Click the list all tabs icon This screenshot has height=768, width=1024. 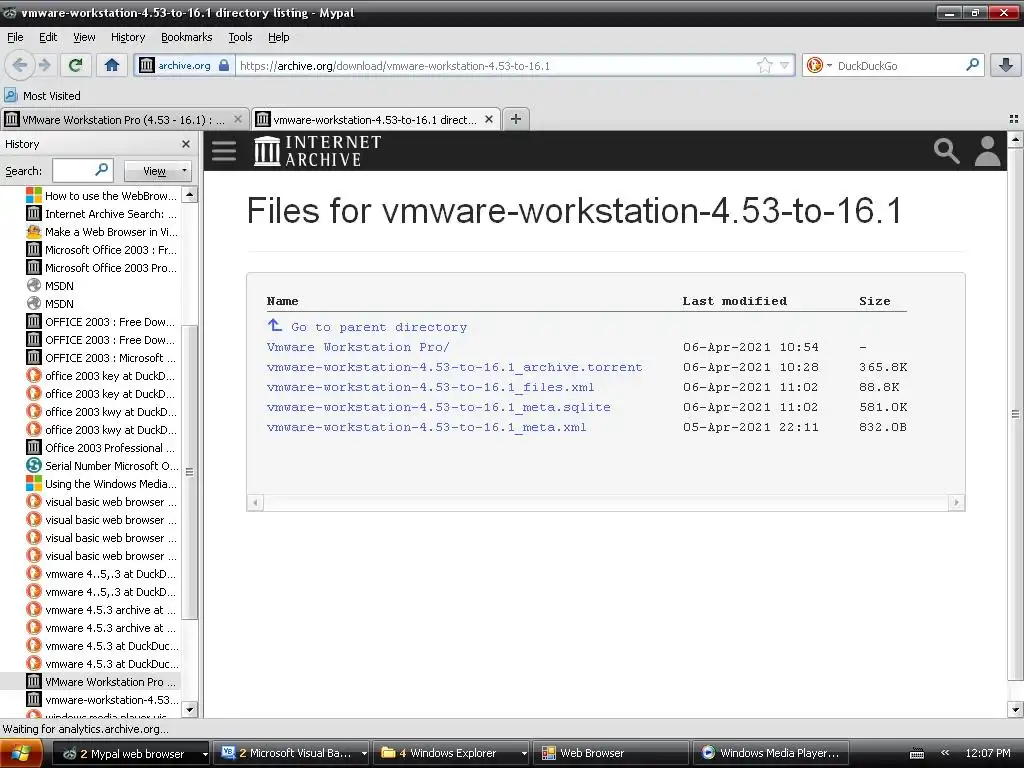pos(1014,119)
